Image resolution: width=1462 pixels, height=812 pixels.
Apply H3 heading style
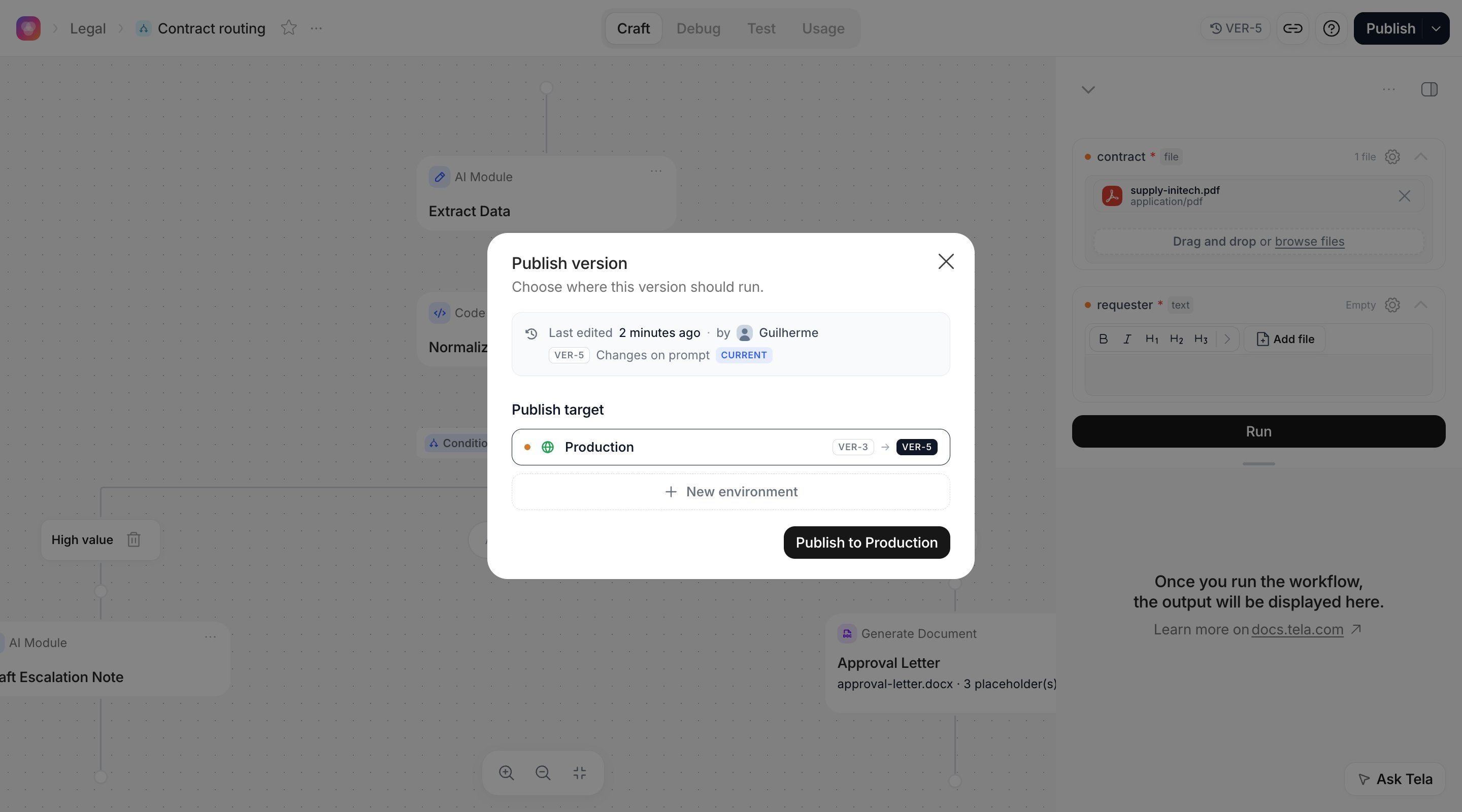[1201, 339]
